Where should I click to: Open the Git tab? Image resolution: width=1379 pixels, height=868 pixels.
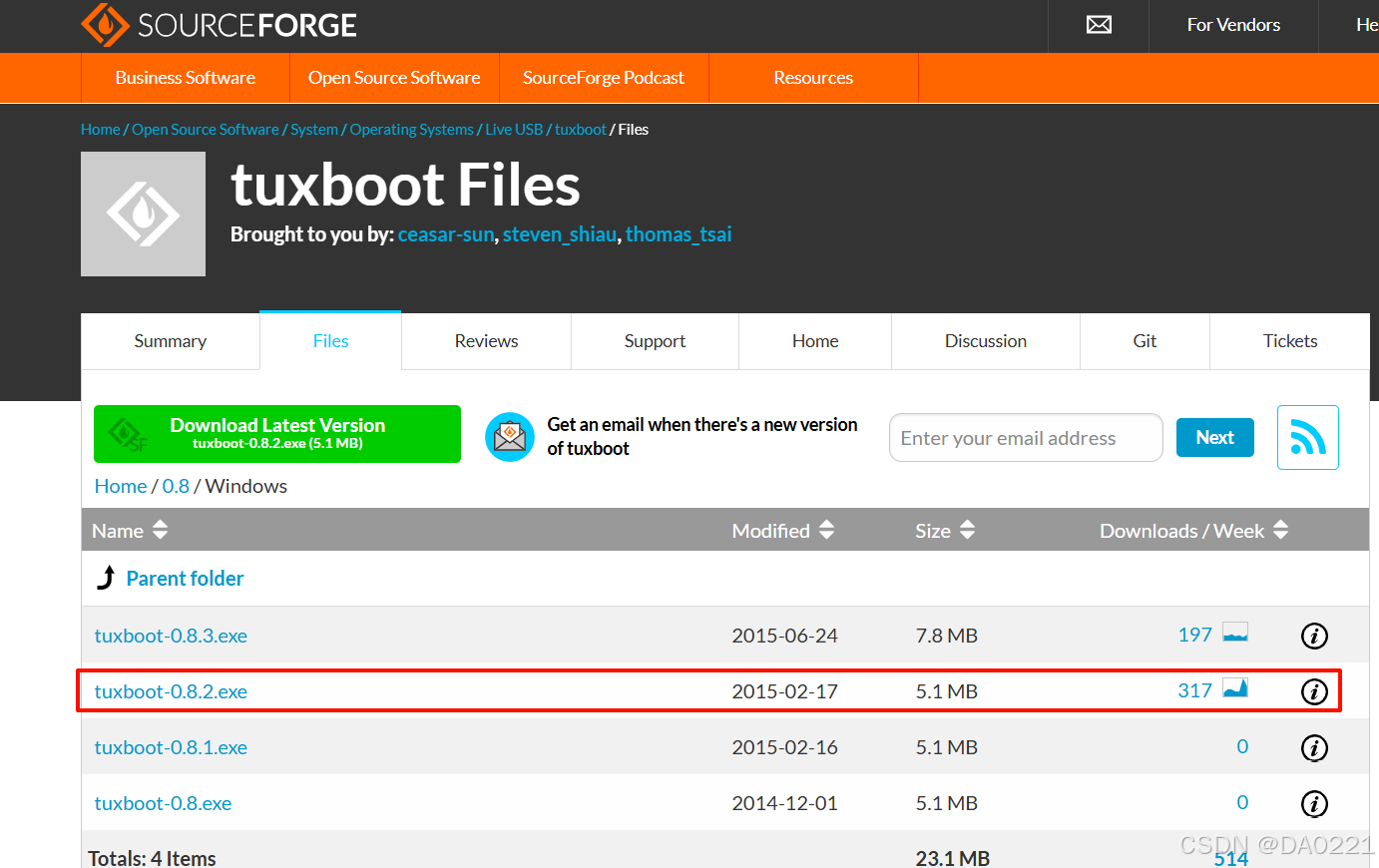click(1145, 341)
